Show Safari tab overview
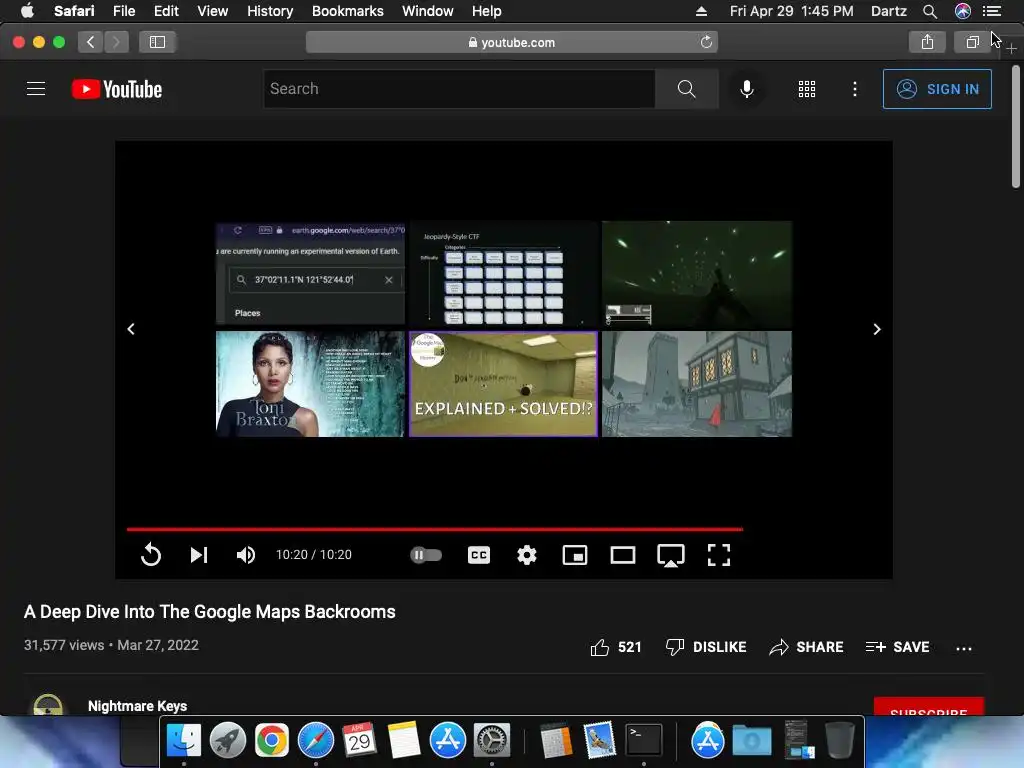1024x768 pixels. pyautogui.click(x=972, y=42)
